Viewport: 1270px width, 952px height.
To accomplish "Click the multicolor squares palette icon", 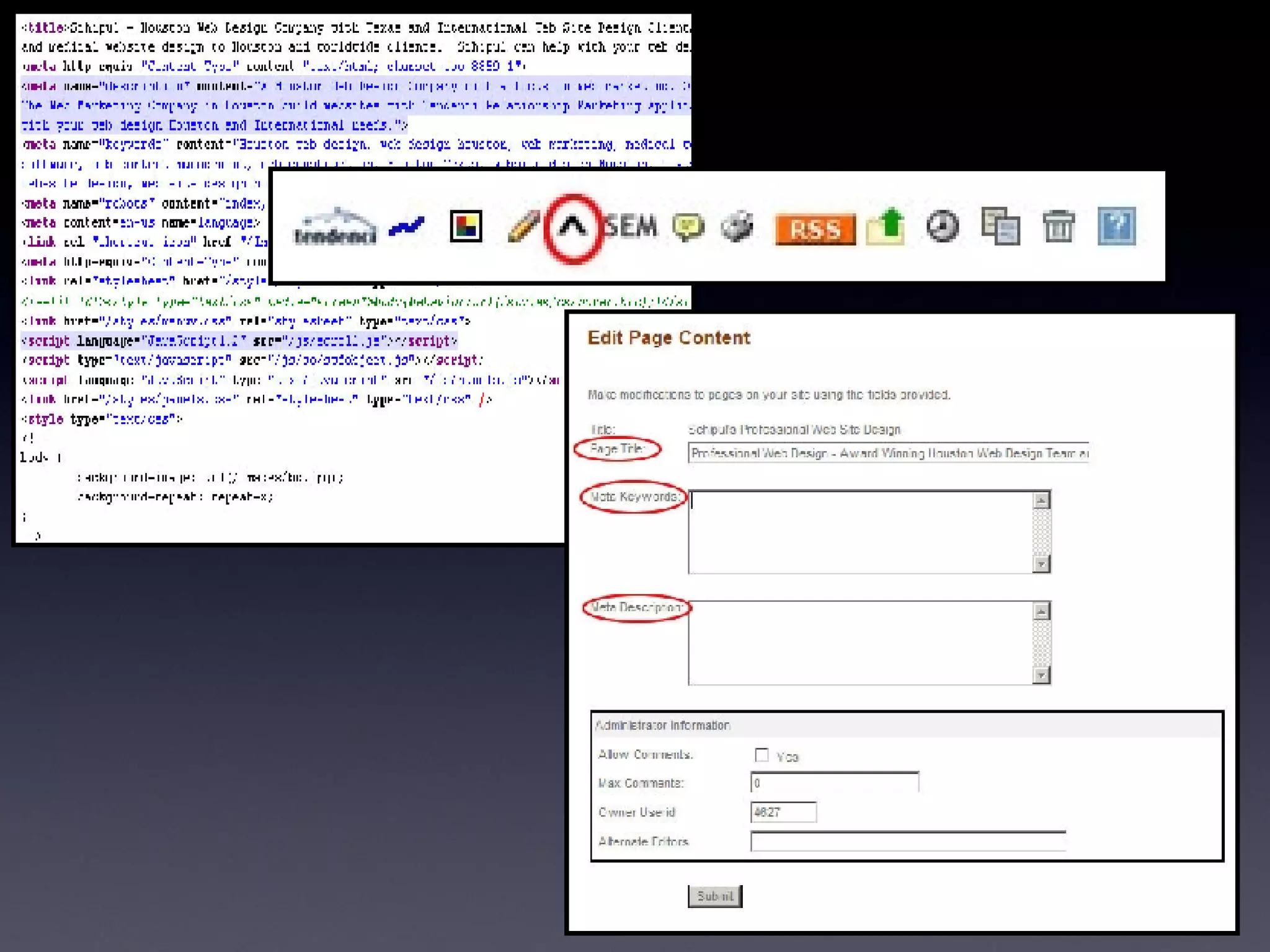I will pyautogui.click(x=466, y=226).
